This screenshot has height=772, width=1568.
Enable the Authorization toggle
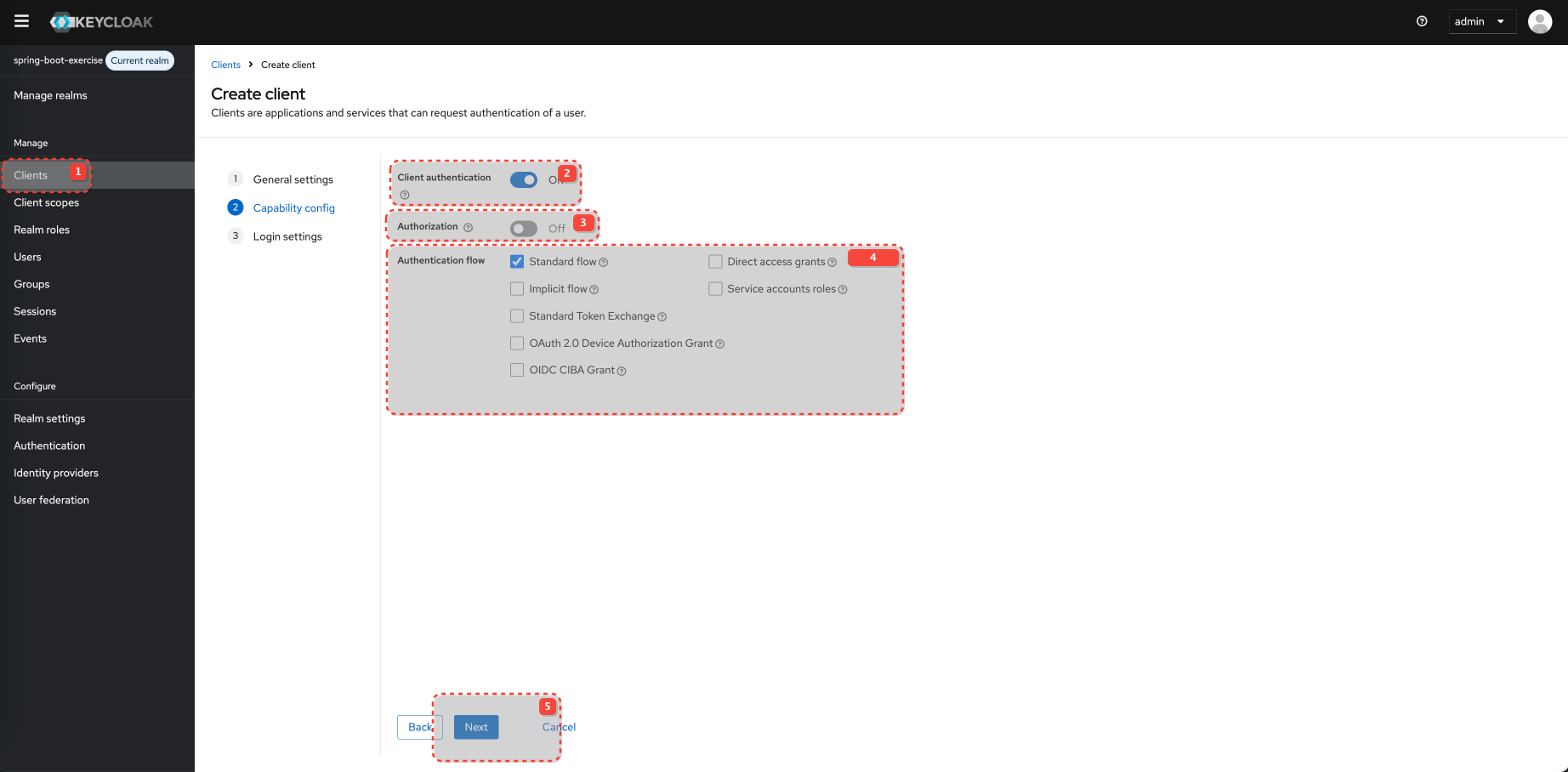coord(523,228)
